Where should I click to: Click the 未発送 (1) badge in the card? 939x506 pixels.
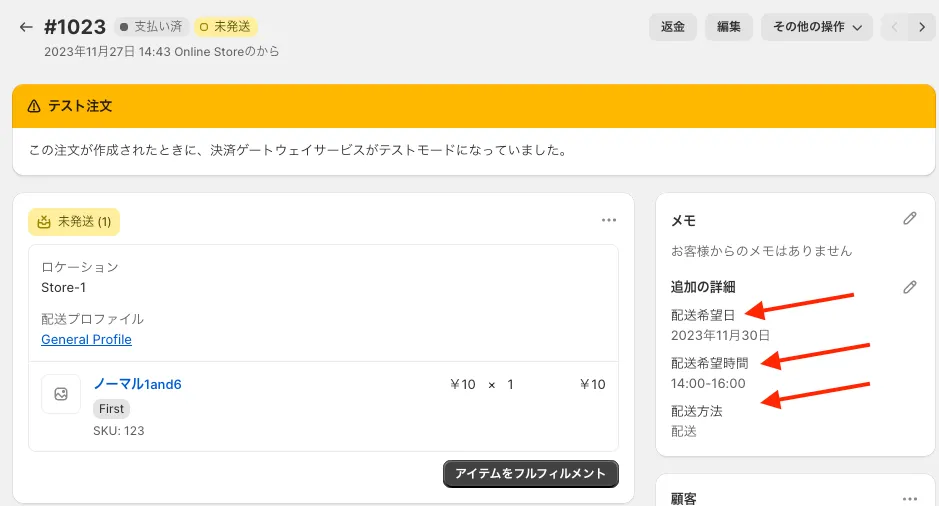74,222
